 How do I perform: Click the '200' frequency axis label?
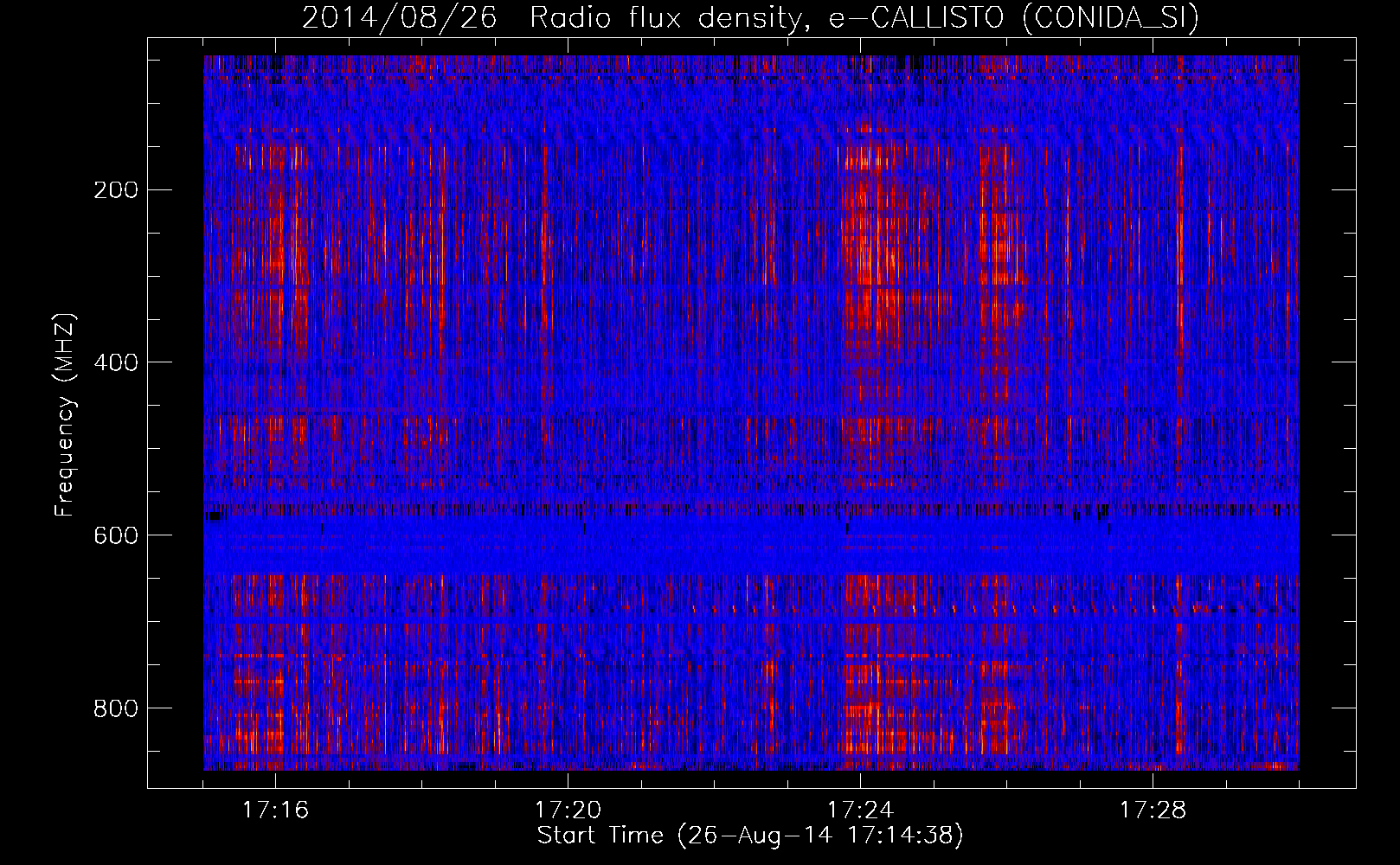(x=115, y=190)
